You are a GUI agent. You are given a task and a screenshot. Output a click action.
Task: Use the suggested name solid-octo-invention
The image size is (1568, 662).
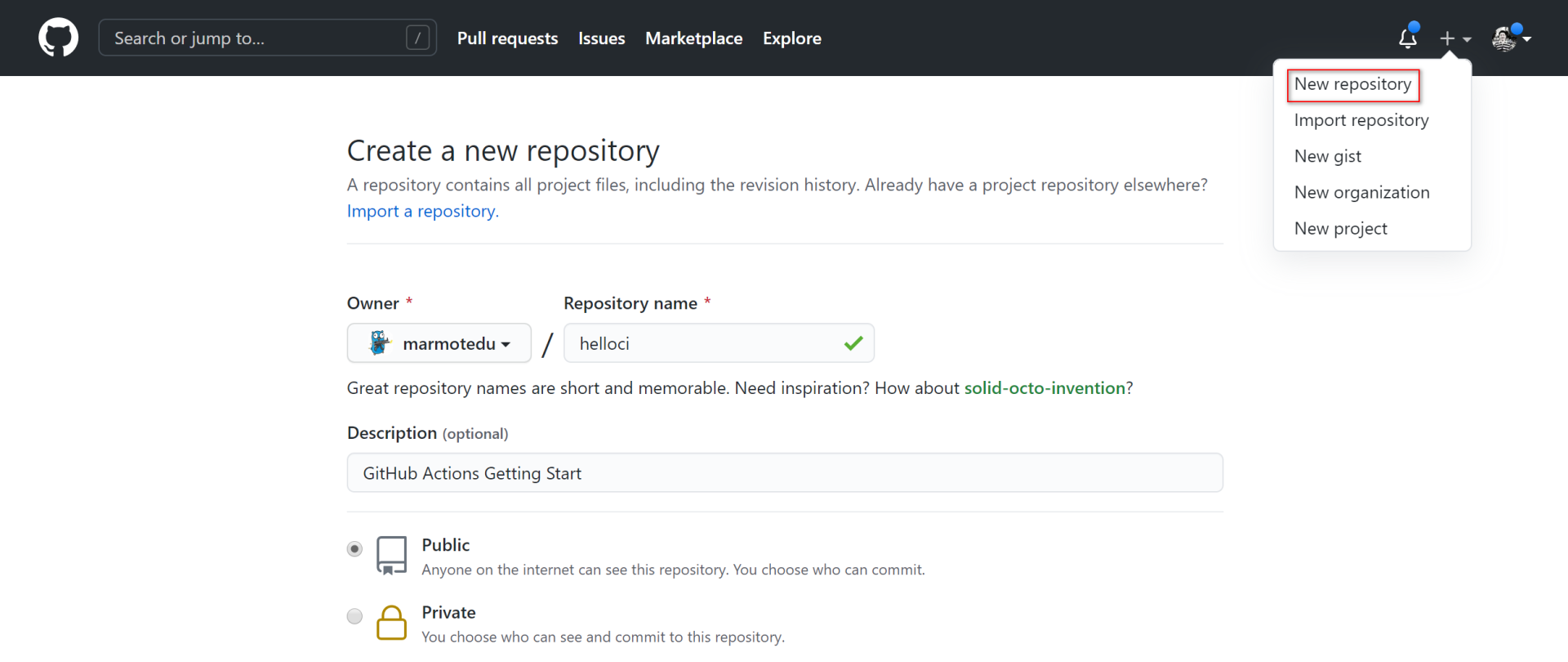(1045, 388)
